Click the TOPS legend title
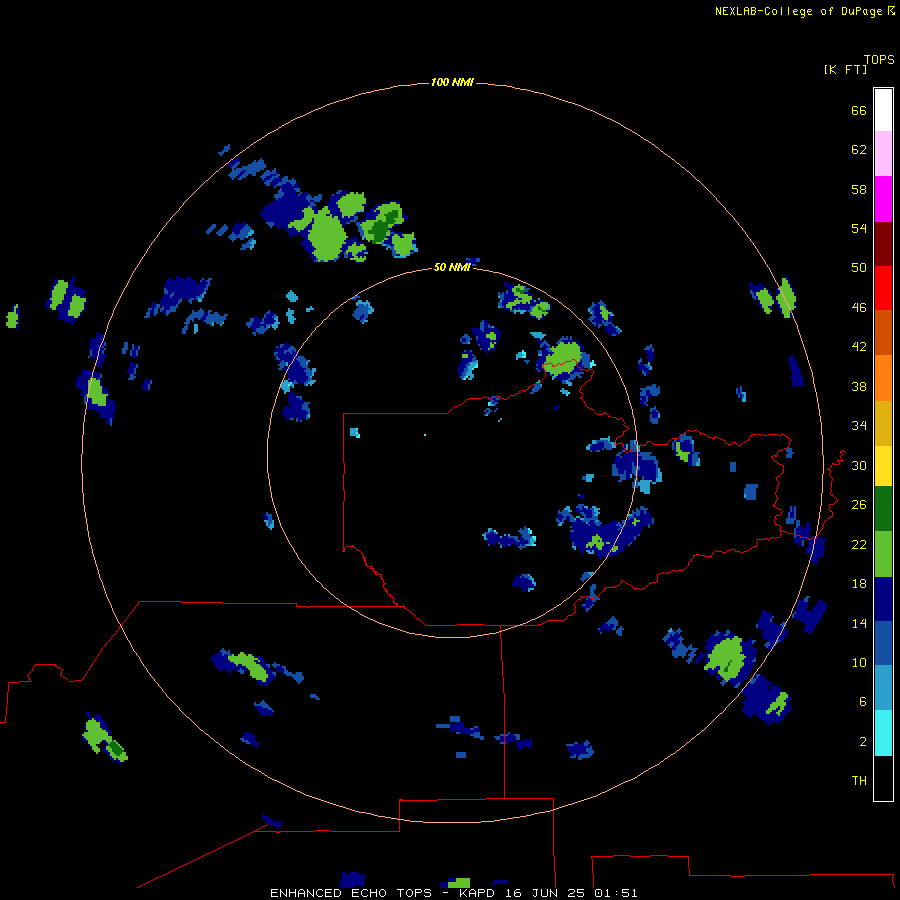Screen dimensions: 900x900 (879, 59)
